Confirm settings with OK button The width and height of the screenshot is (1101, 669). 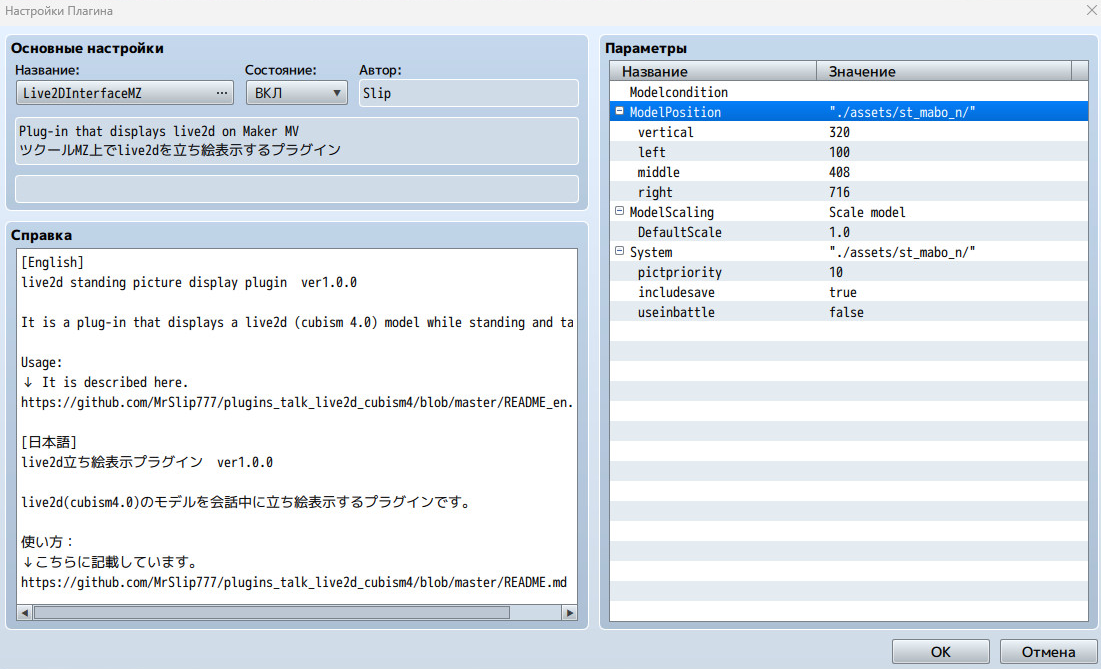click(x=940, y=652)
